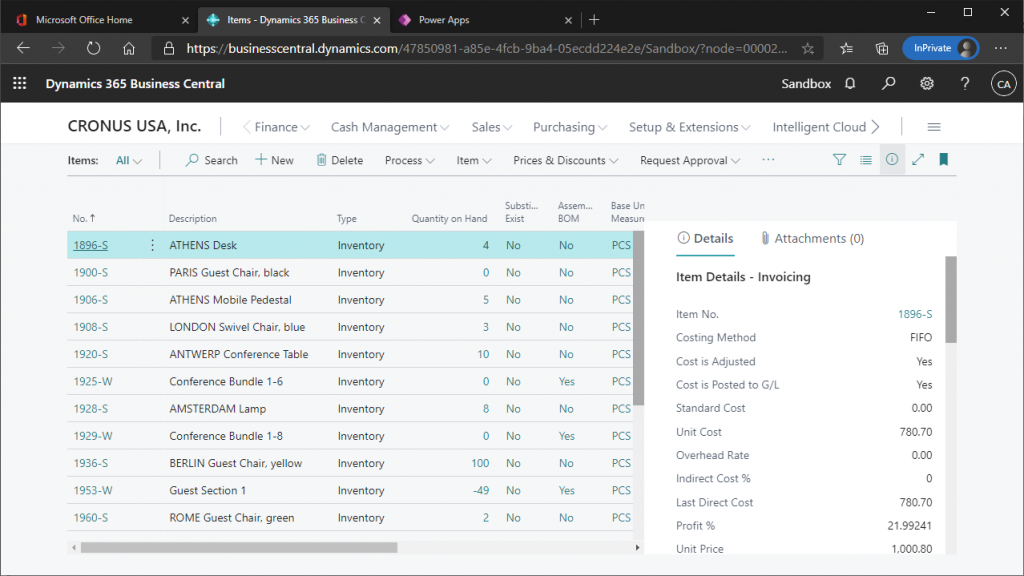The width and height of the screenshot is (1024, 576).
Task: Open item 1925-W link
Action: 93,381
